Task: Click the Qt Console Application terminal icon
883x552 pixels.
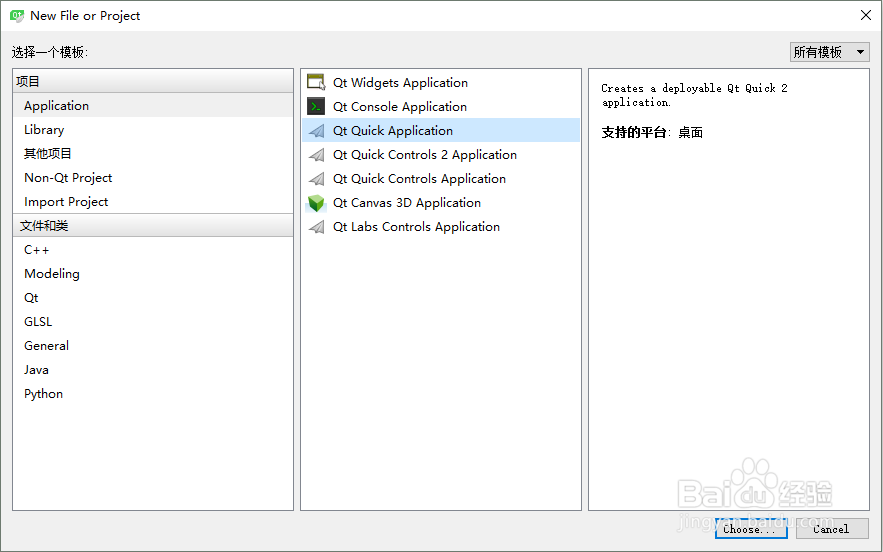Action: [x=316, y=106]
